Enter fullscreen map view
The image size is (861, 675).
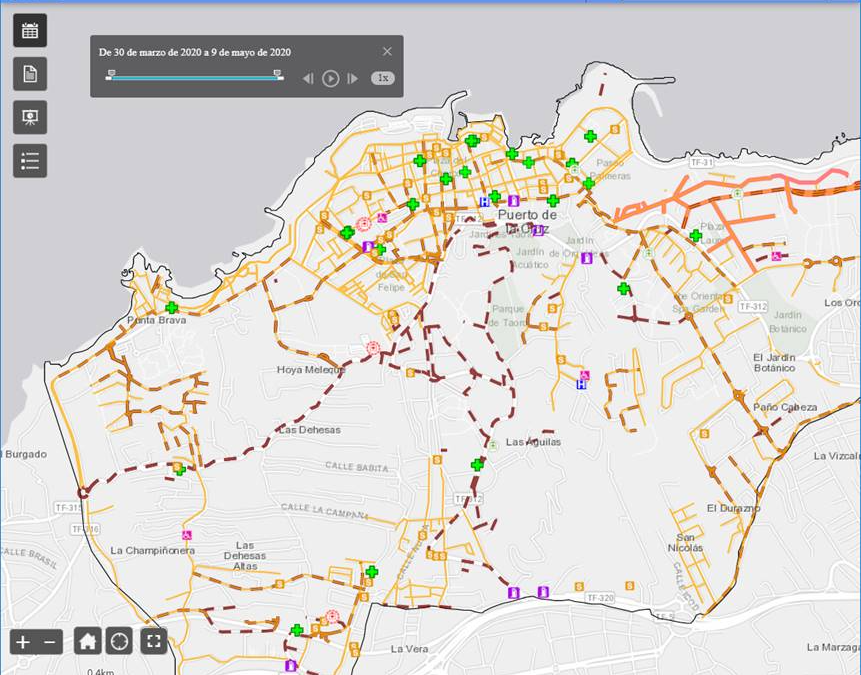pos(153,641)
